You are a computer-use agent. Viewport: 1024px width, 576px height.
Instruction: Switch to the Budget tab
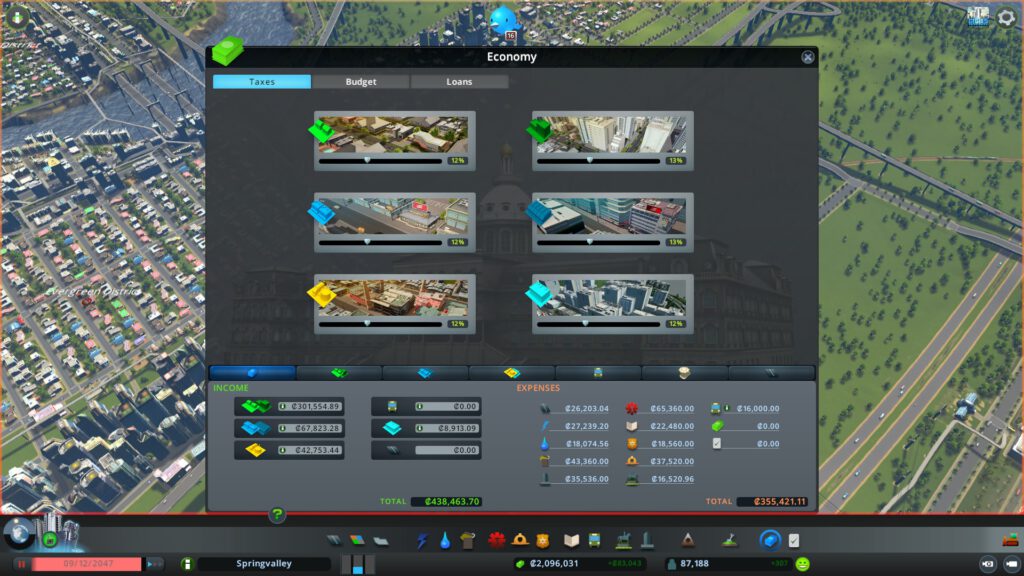click(x=360, y=82)
